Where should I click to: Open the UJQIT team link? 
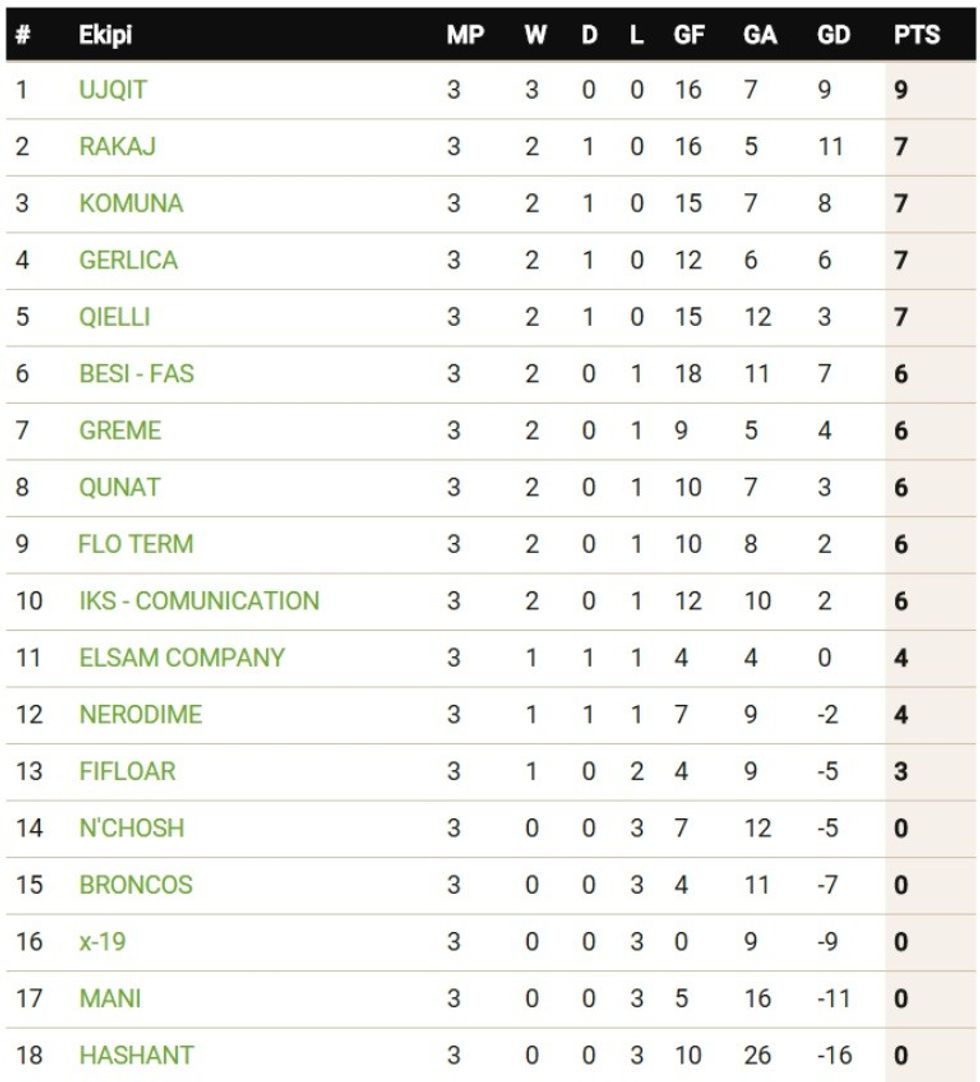click(112, 90)
